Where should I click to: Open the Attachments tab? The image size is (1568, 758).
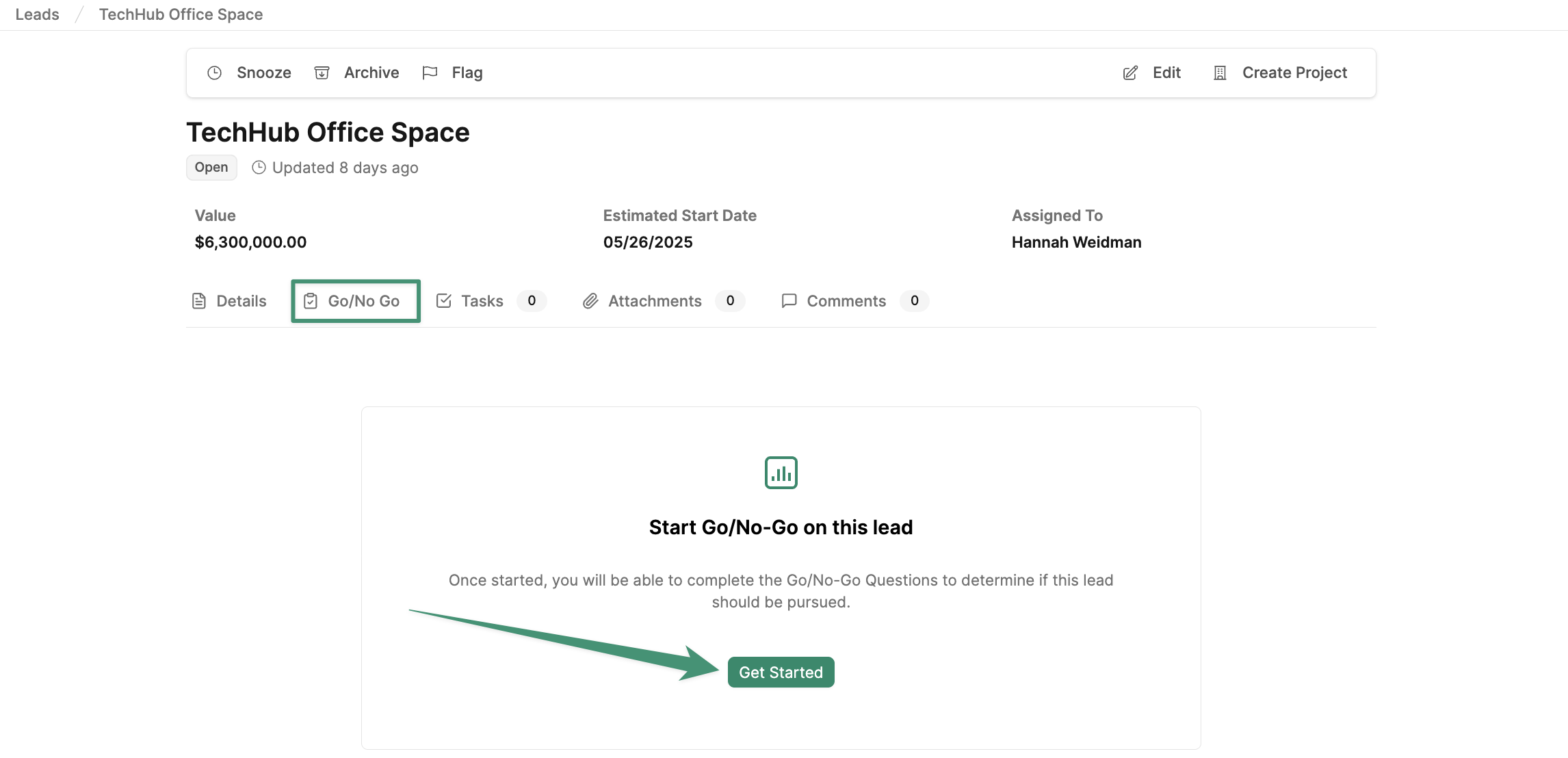point(654,301)
